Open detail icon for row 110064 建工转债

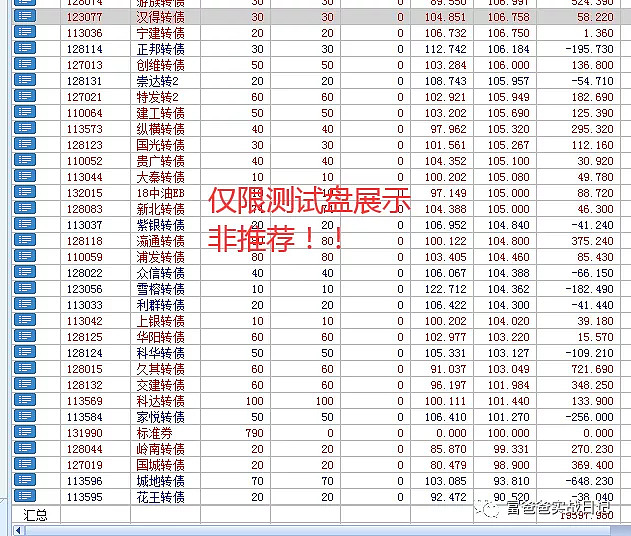(x=25, y=112)
